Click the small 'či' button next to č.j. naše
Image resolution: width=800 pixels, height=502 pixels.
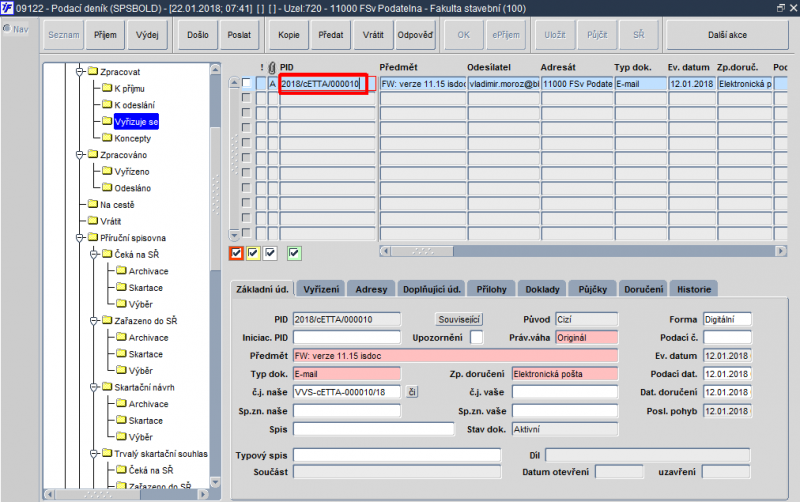(412, 392)
